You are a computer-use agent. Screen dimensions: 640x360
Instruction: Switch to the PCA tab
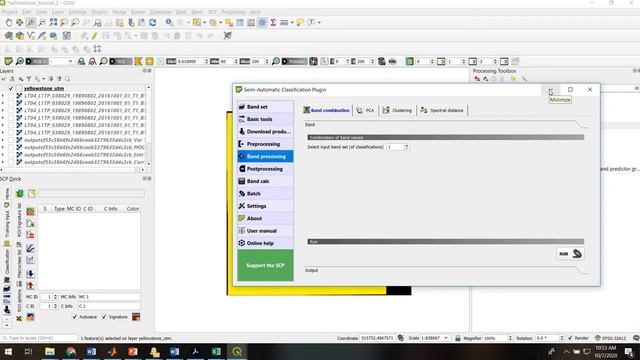(365, 110)
